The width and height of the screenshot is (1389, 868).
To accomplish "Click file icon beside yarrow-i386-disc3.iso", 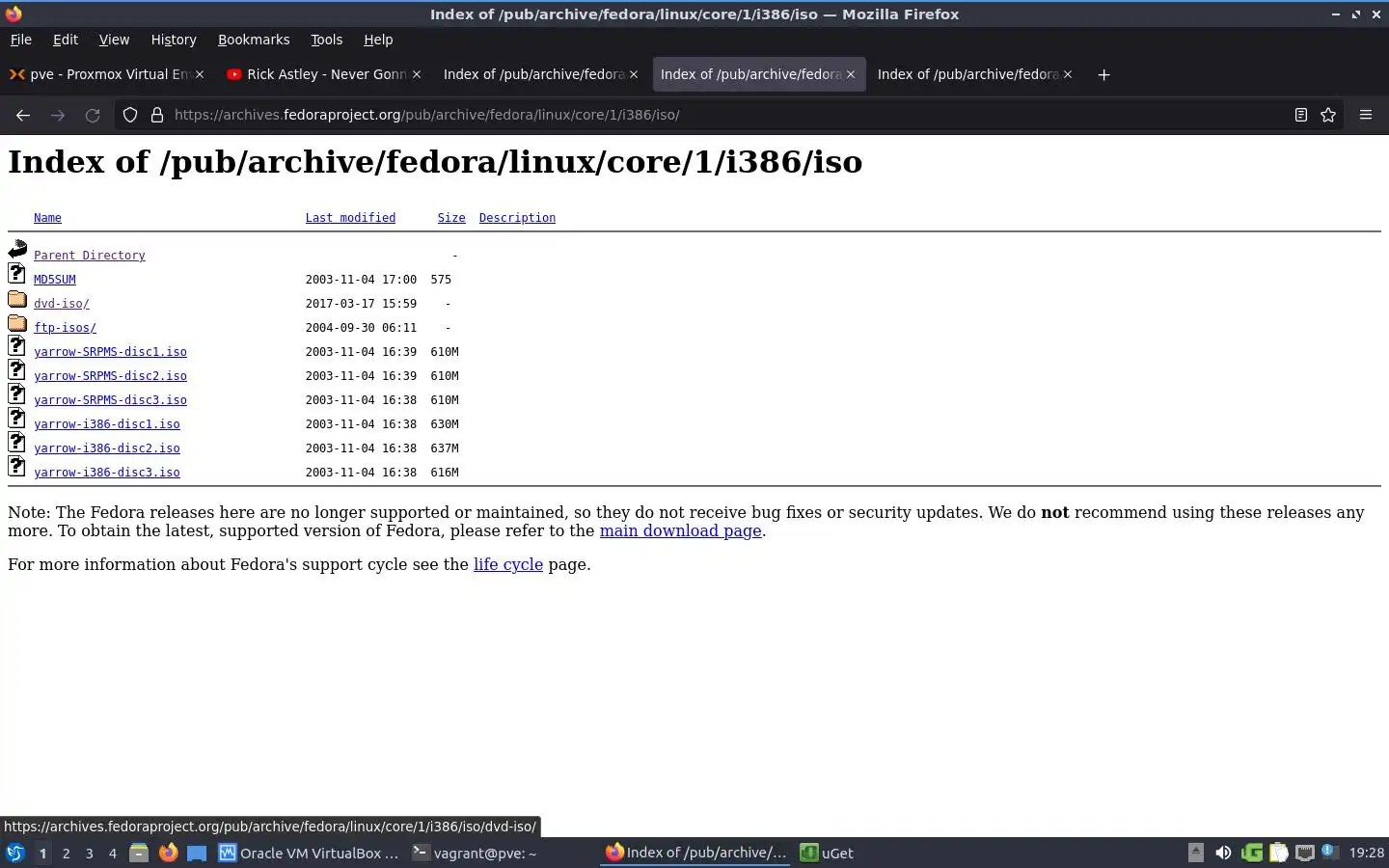I will (17, 467).
